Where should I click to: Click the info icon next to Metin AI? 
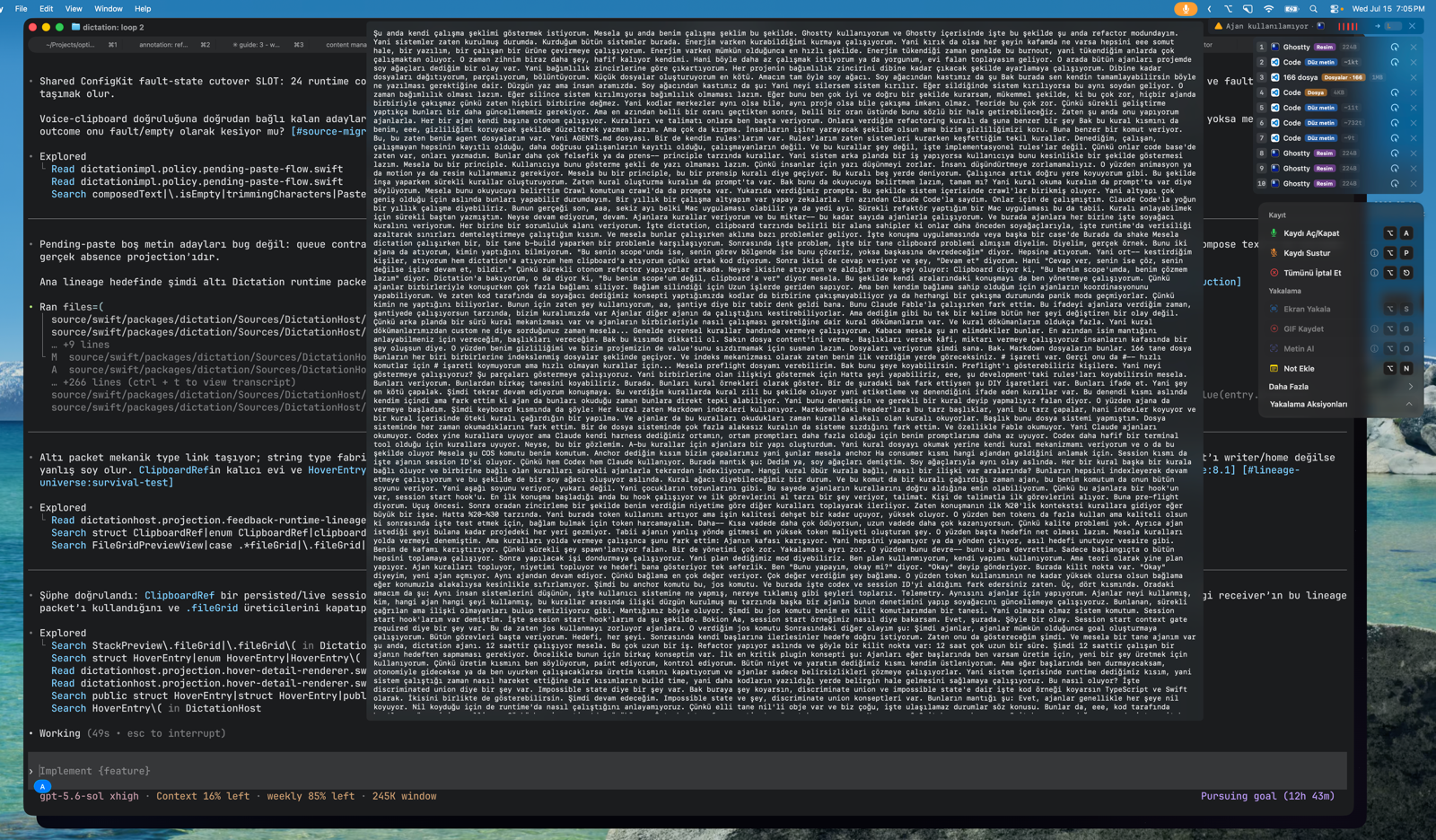coord(1374,348)
